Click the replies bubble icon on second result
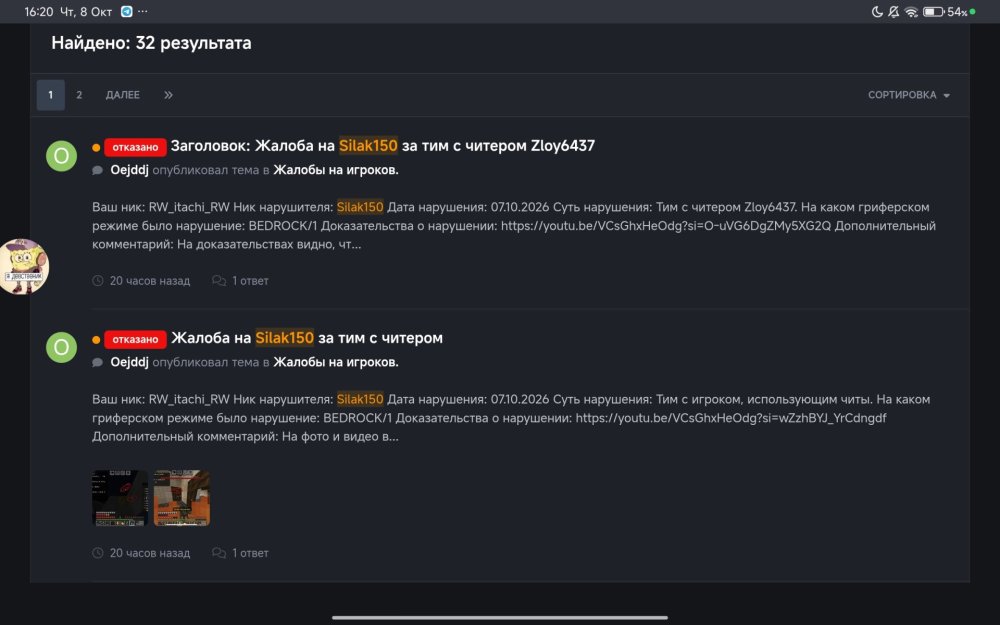The width and height of the screenshot is (1000, 625). 219,553
